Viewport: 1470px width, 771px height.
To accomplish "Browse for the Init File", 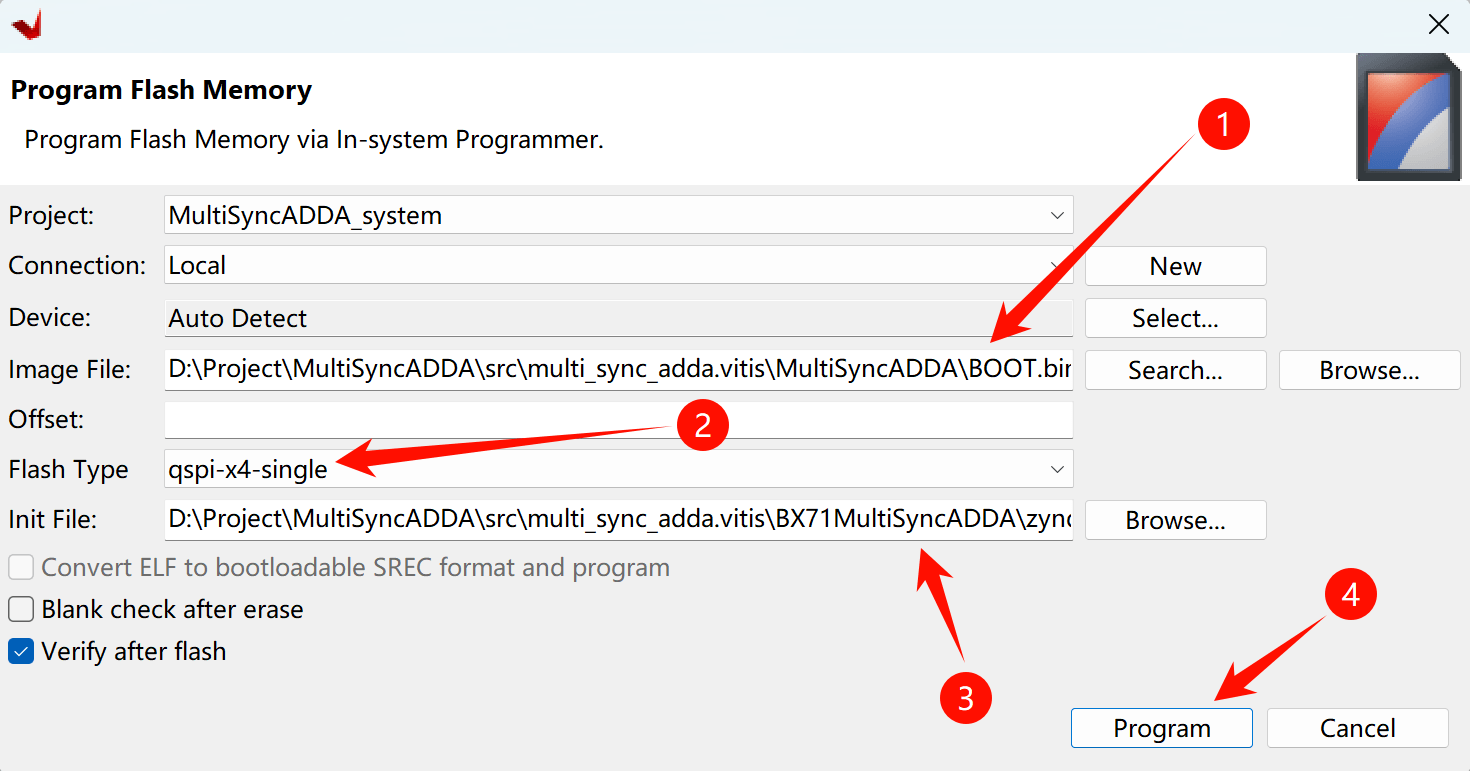I will tap(1175, 520).
